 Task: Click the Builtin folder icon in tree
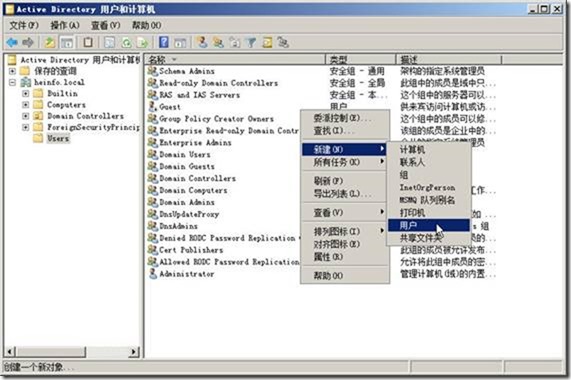point(38,93)
